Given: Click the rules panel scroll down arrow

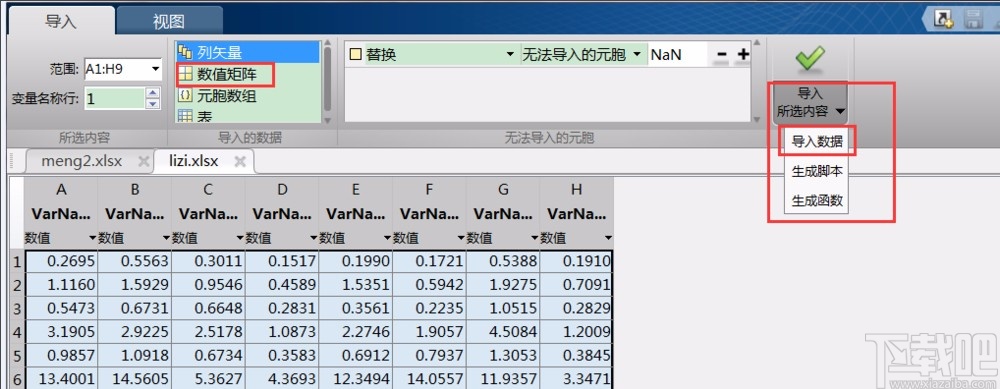Looking at the screenshot, I should click(x=757, y=119).
